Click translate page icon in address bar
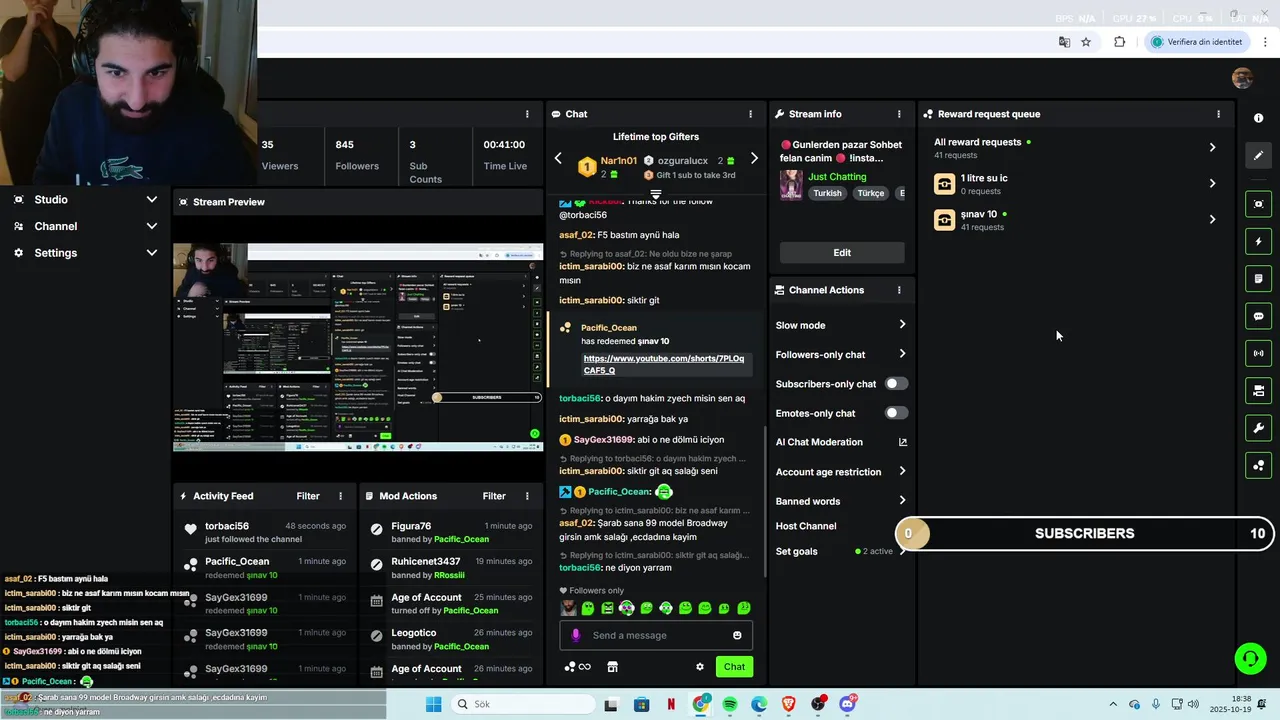The image size is (1280, 720). click(1064, 42)
